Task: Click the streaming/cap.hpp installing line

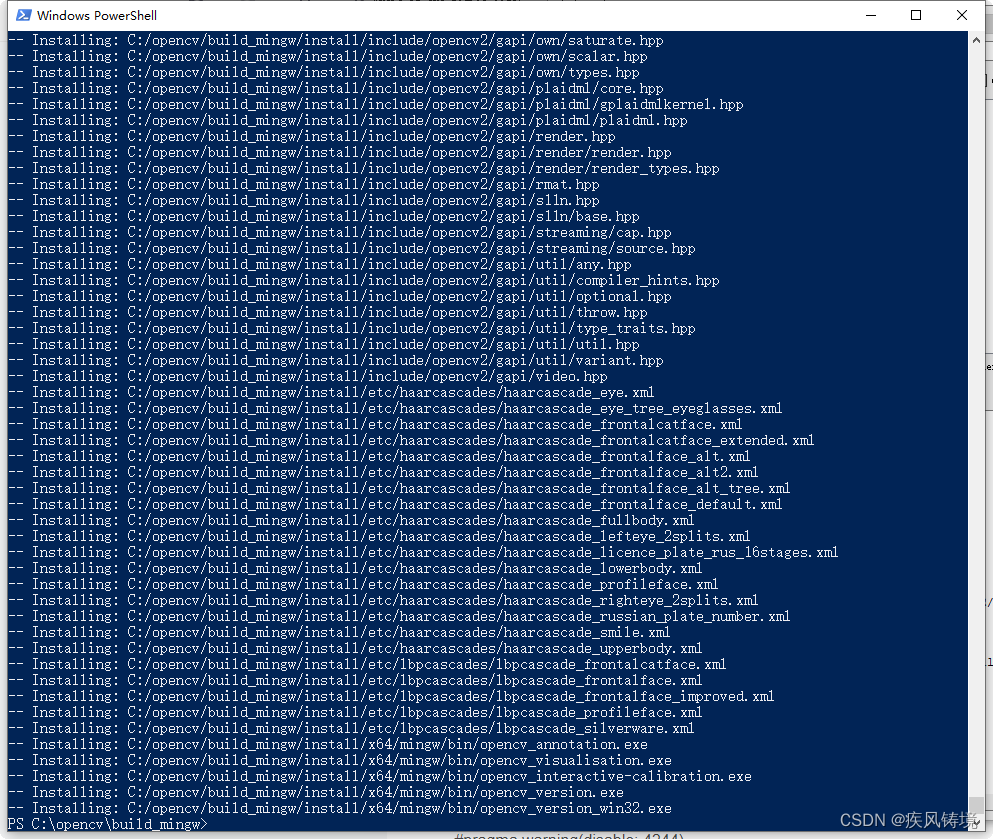Action: 339,232
